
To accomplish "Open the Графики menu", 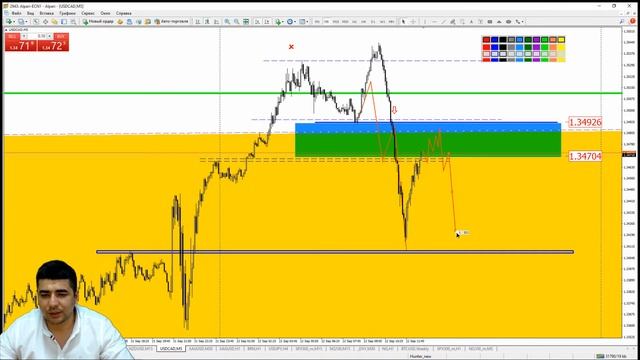I will (x=67, y=13).
